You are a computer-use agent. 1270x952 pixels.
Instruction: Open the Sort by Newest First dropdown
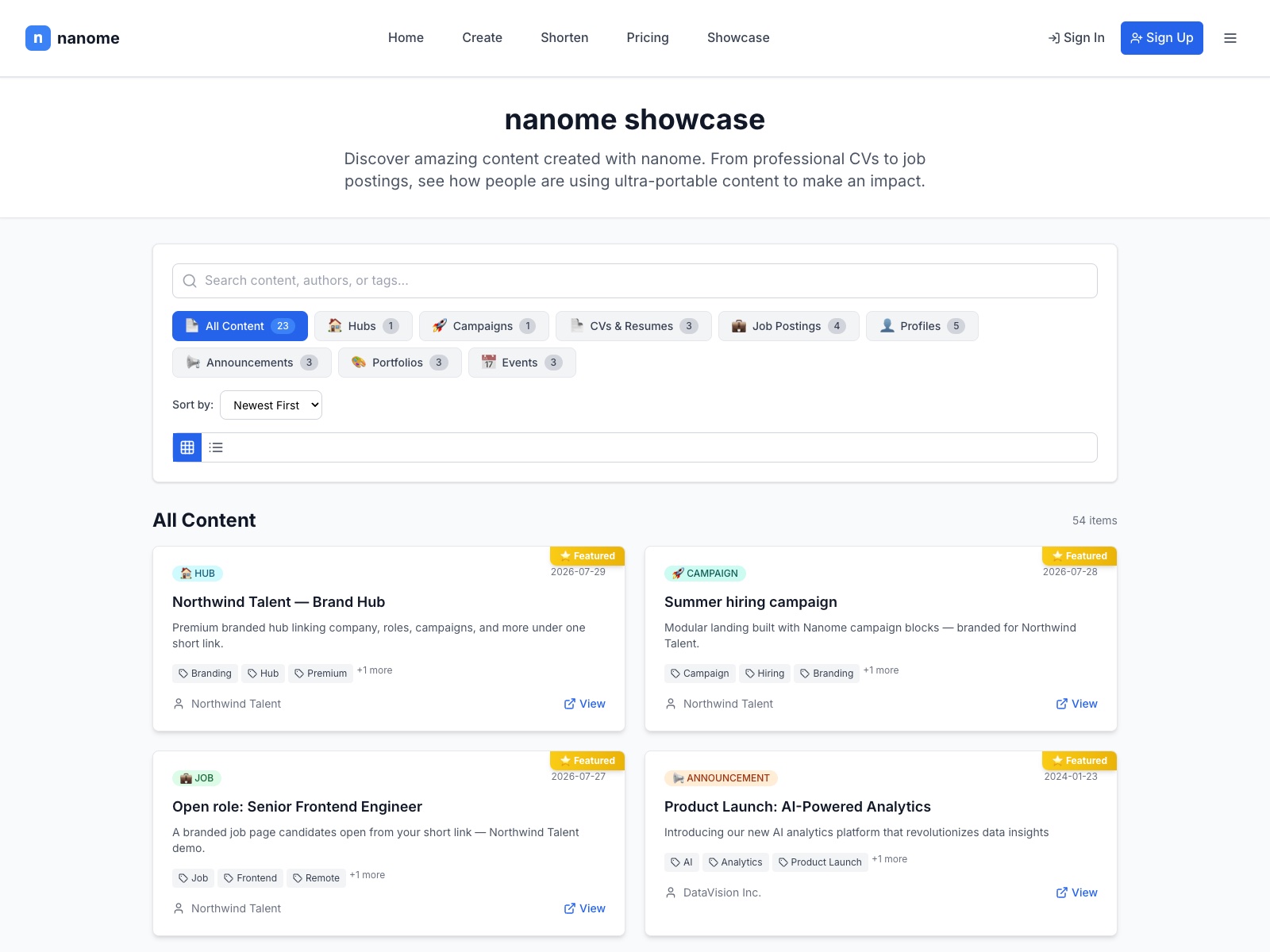coord(271,405)
